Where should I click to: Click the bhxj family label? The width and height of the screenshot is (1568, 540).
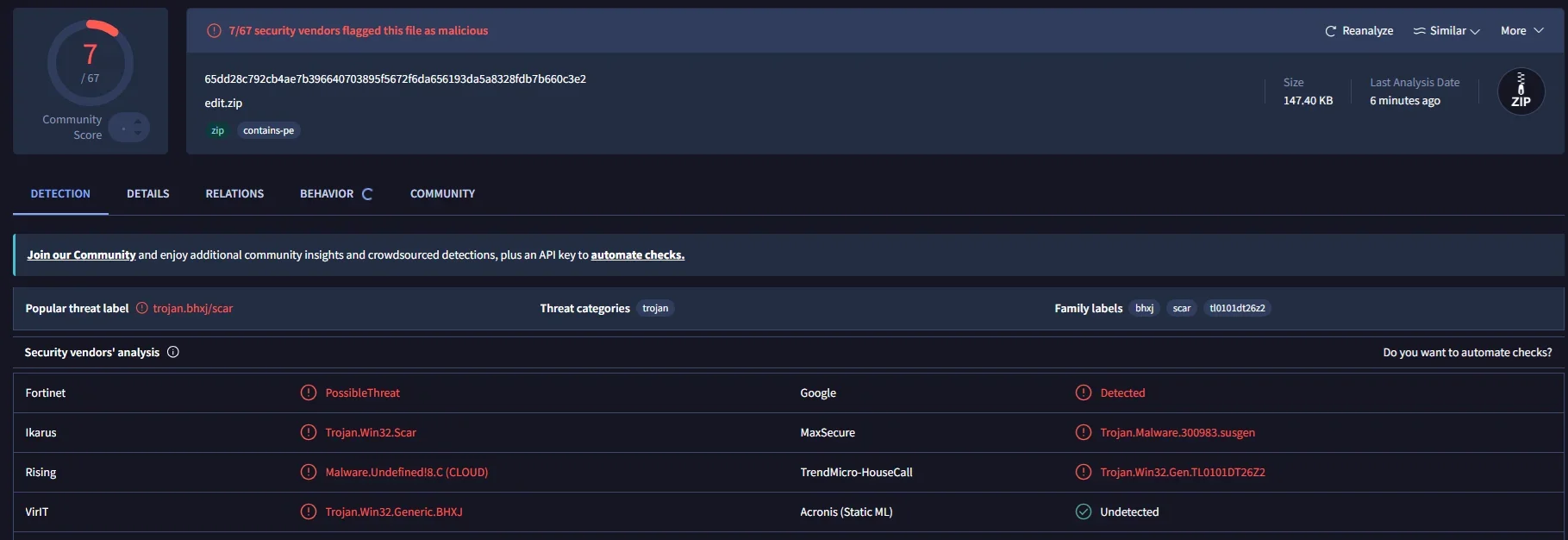tap(1144, 309)
